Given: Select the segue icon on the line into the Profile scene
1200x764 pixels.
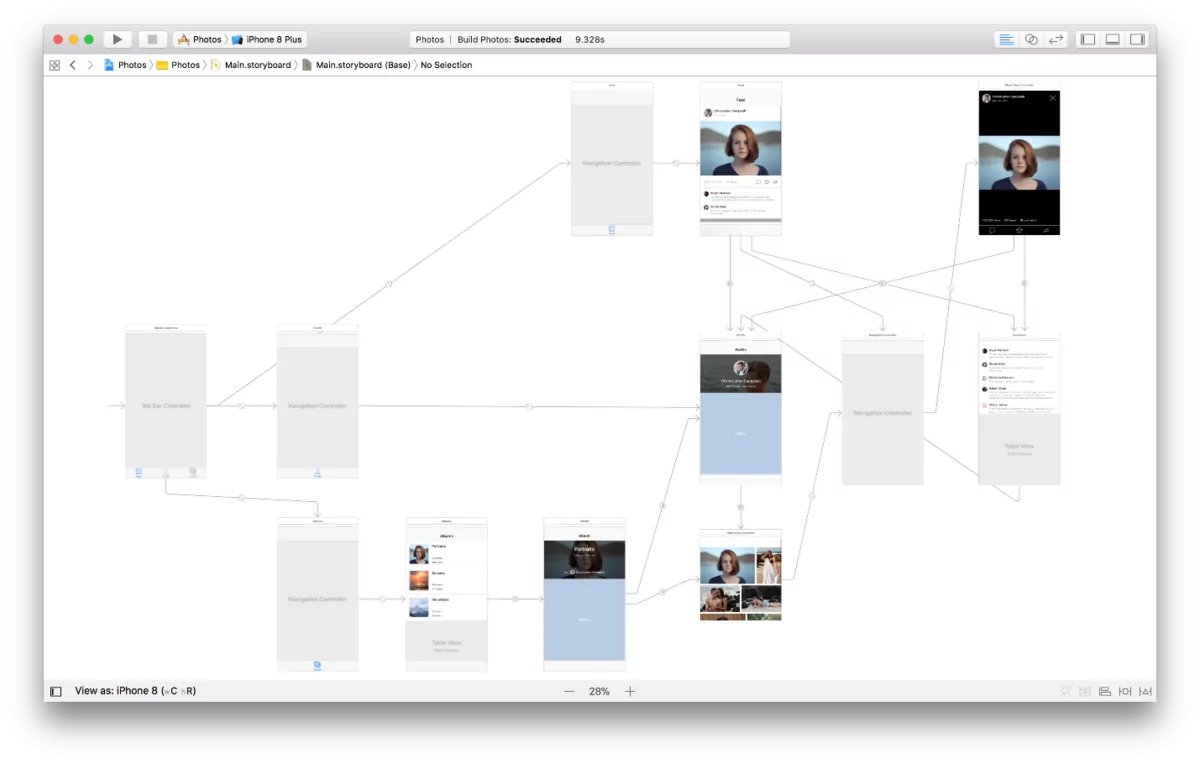Looking at the screenshot, I should tap(529, 406).
